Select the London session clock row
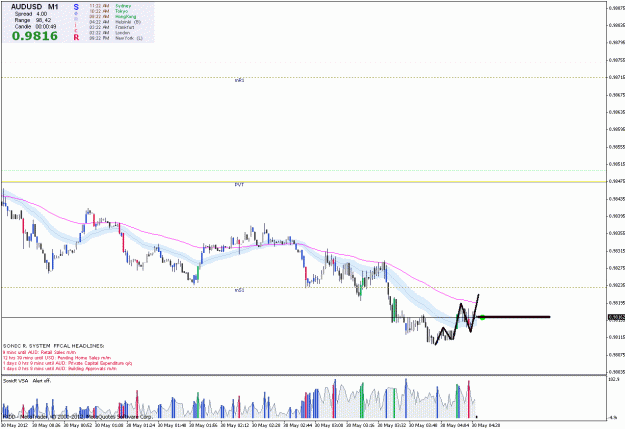625x429 pixels. pos(110,33)
